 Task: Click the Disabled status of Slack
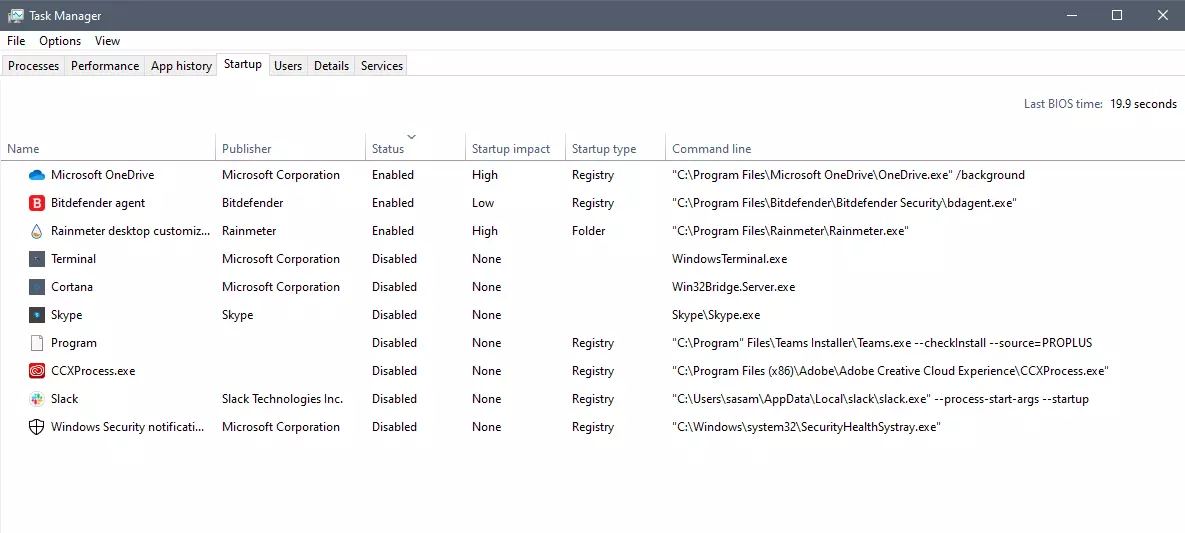pos(394,399)
